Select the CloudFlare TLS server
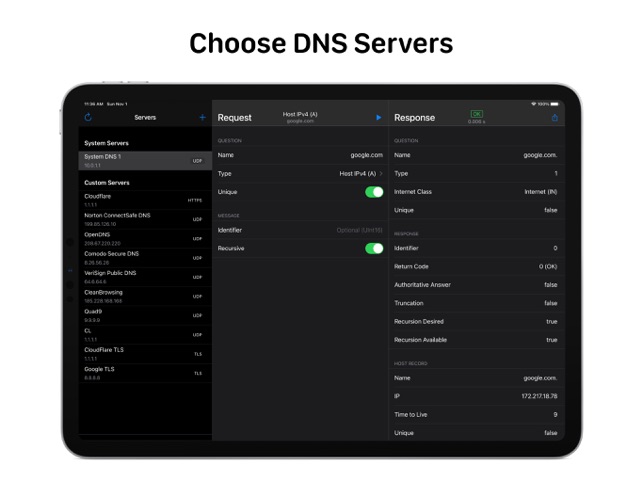The width and height of the screenshot is (643, 482). [x=145, y=354]
